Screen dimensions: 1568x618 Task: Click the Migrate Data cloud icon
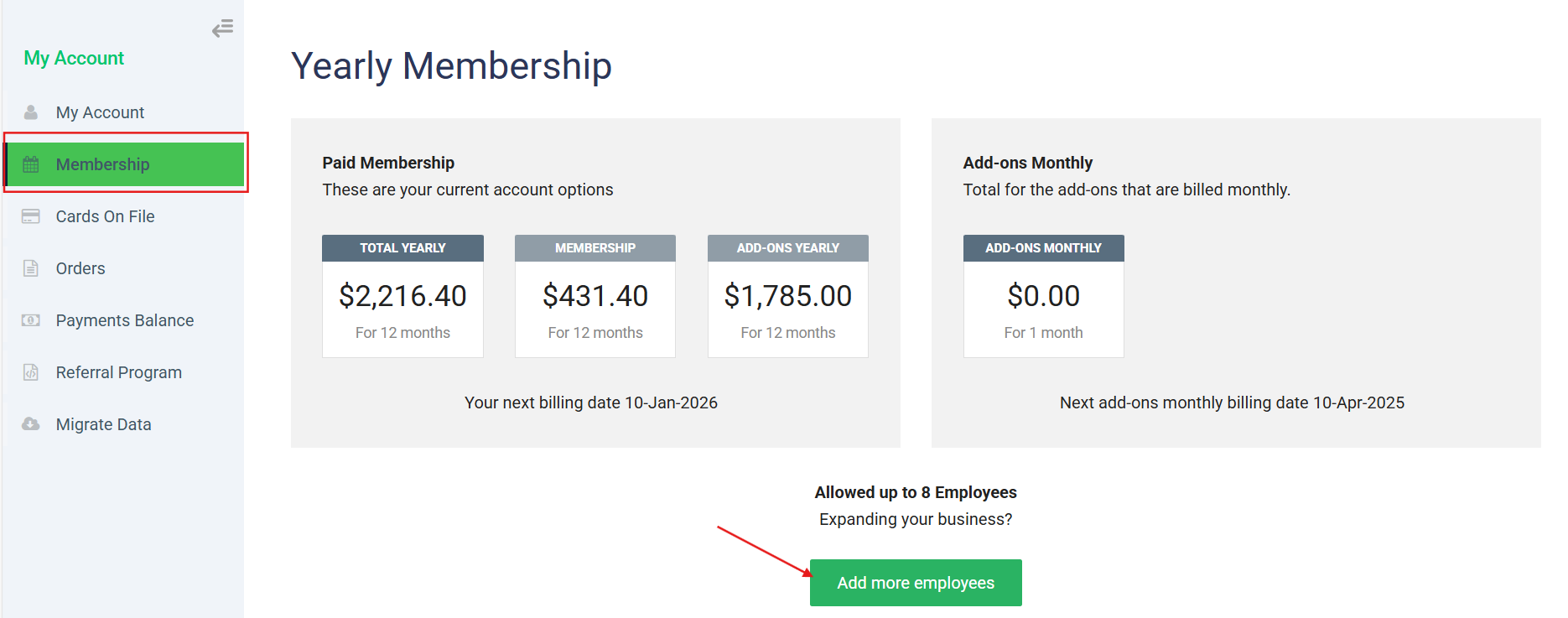click(31, 424)
